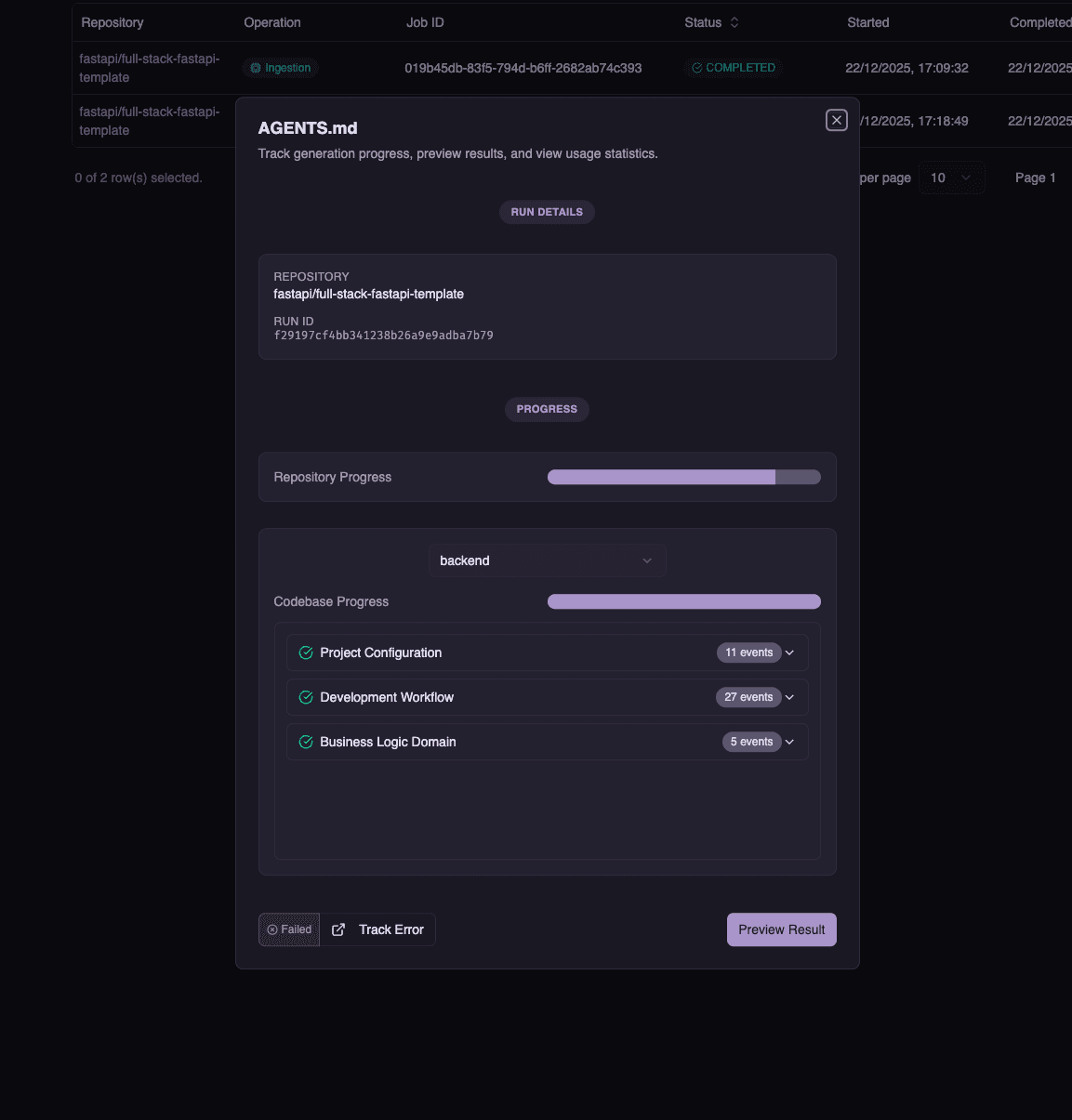This screenshot has height=1120, width=1072.
Task: Click the Business Logic Domain check icon
Action: coord(306,742)
